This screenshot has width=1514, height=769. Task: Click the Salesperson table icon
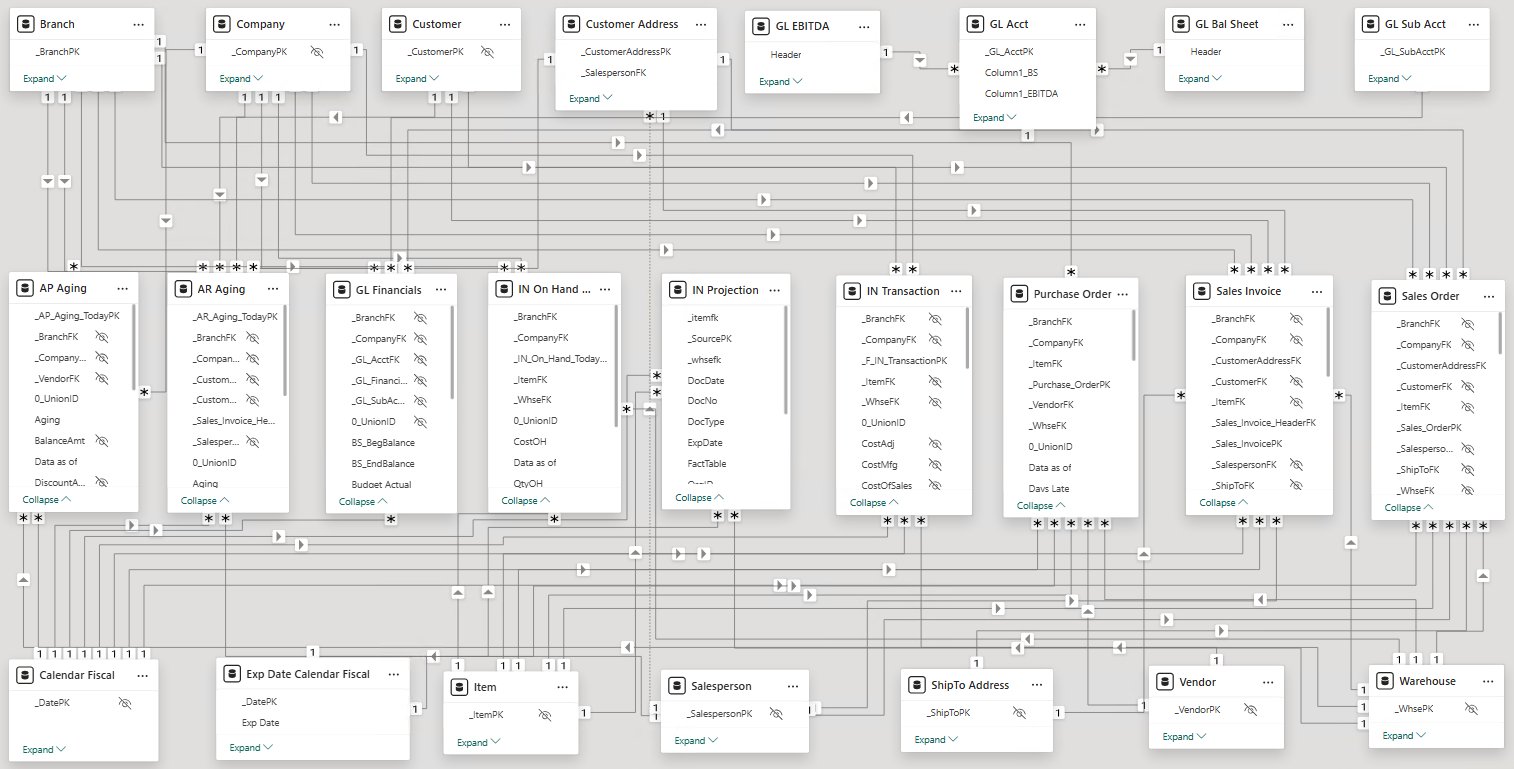click(x=676, y=686)
